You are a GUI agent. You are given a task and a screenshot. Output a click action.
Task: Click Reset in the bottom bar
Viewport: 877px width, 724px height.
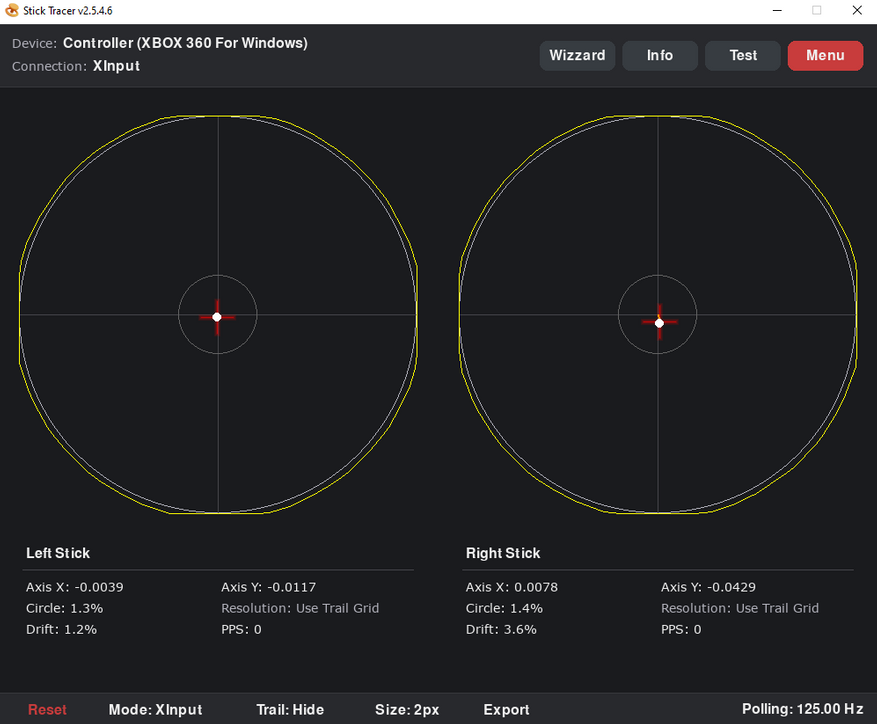coord(48,709)
